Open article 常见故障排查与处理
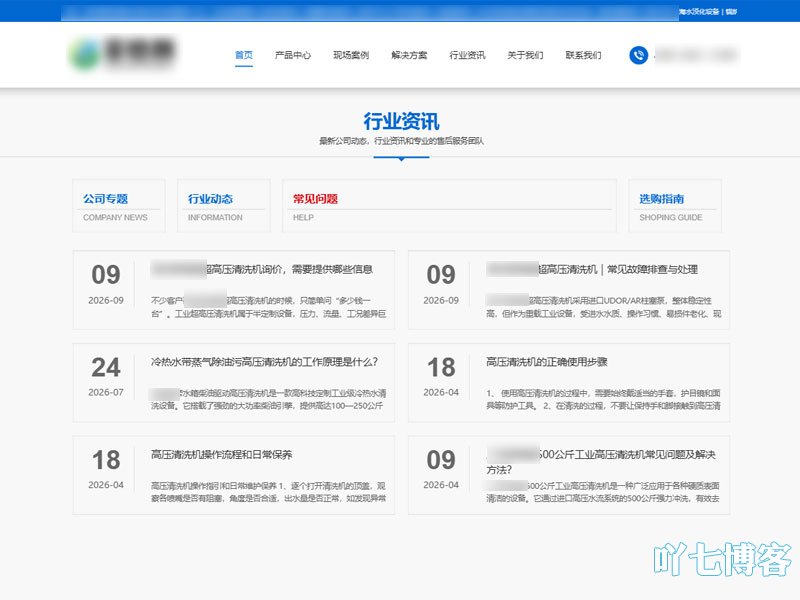Screen dimensions: 800x600 tap(592, 269)
